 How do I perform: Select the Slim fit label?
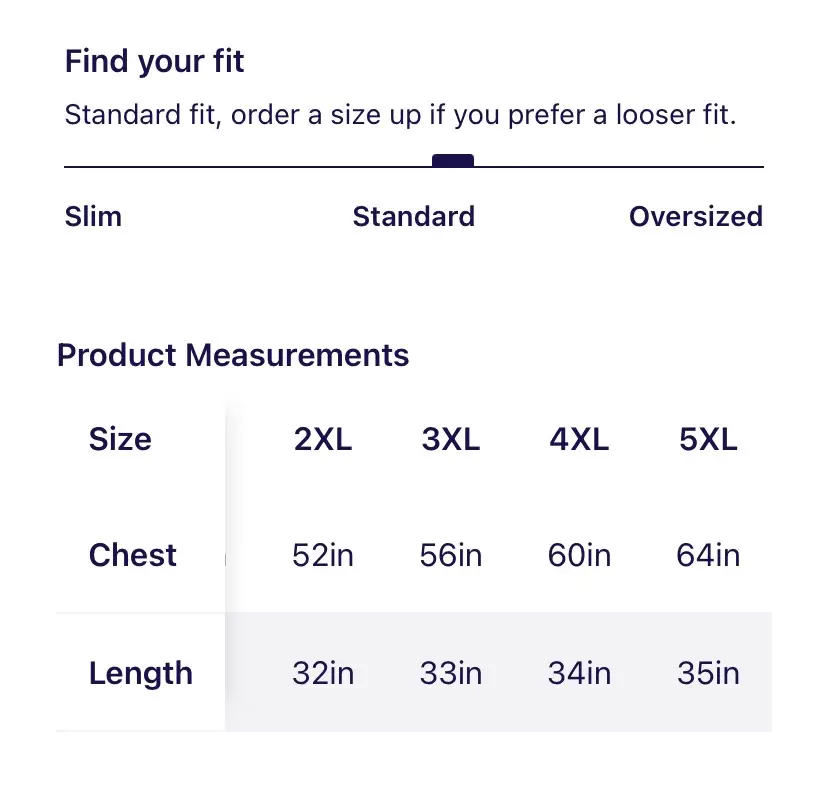point(93,217)
